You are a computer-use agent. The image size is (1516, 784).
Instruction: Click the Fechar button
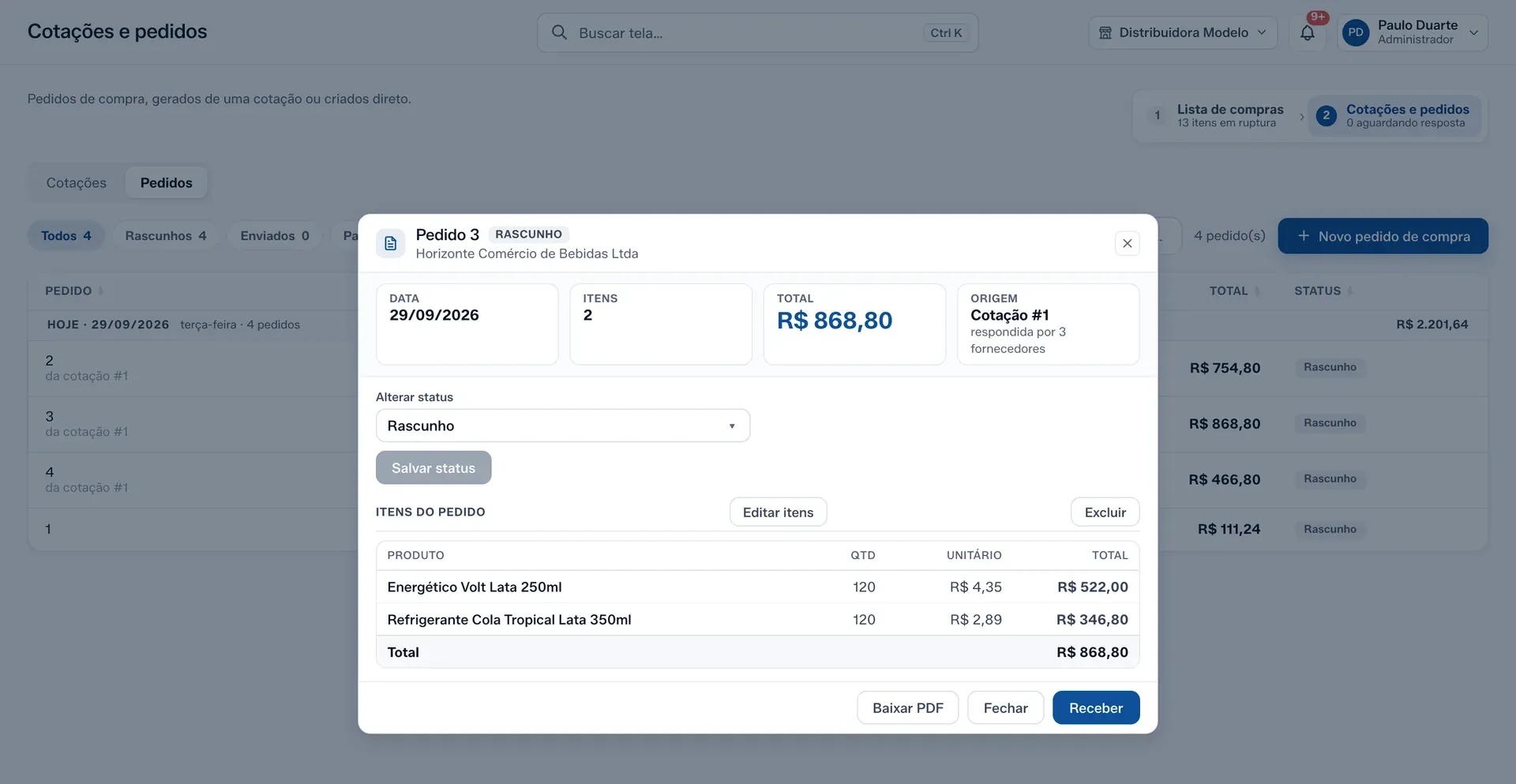(1005, 707)
